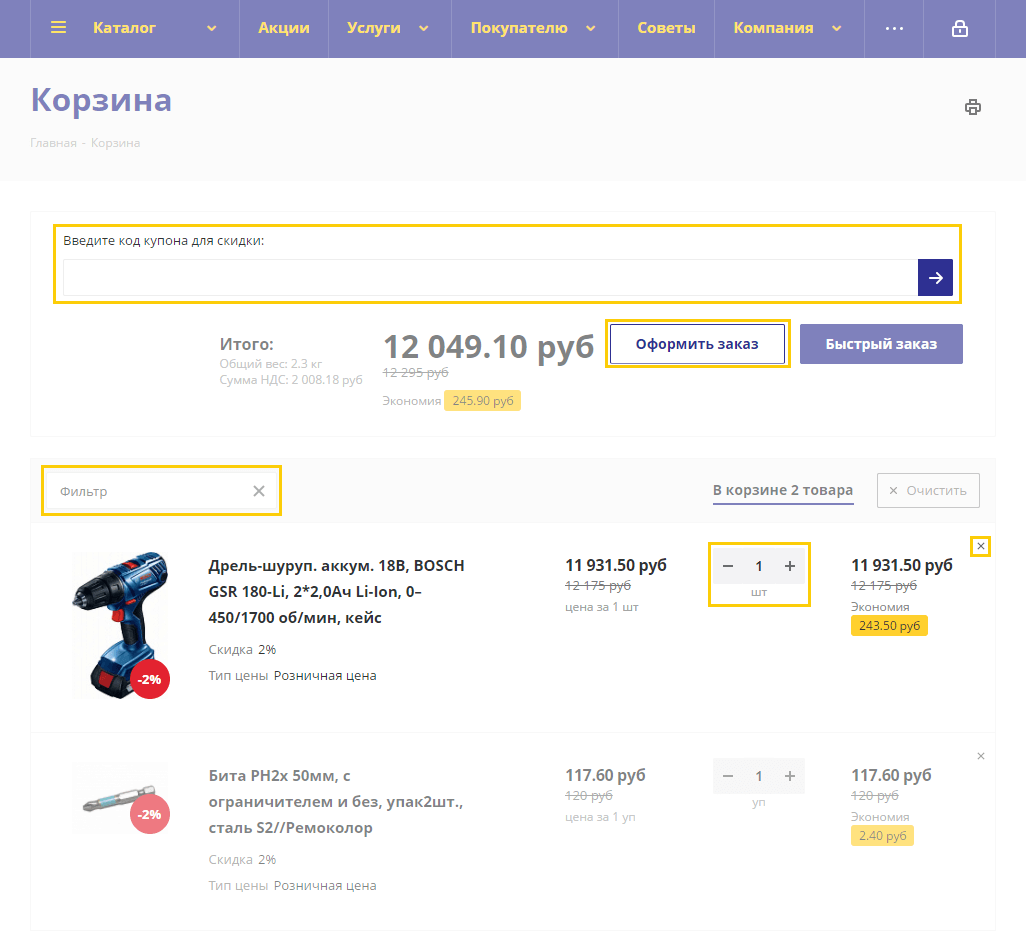The height and width of the screenshot is (934, 1026).
Task: Clear the filter field with X
Action: point(259,491)
